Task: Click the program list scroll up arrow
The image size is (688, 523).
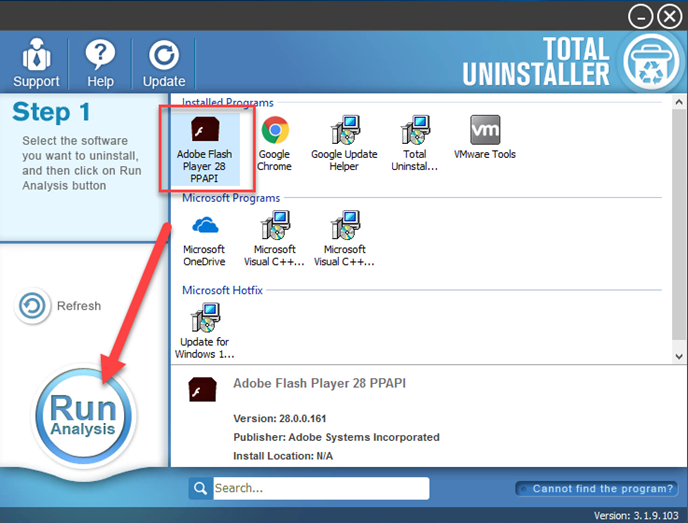Action: (679, 102)
